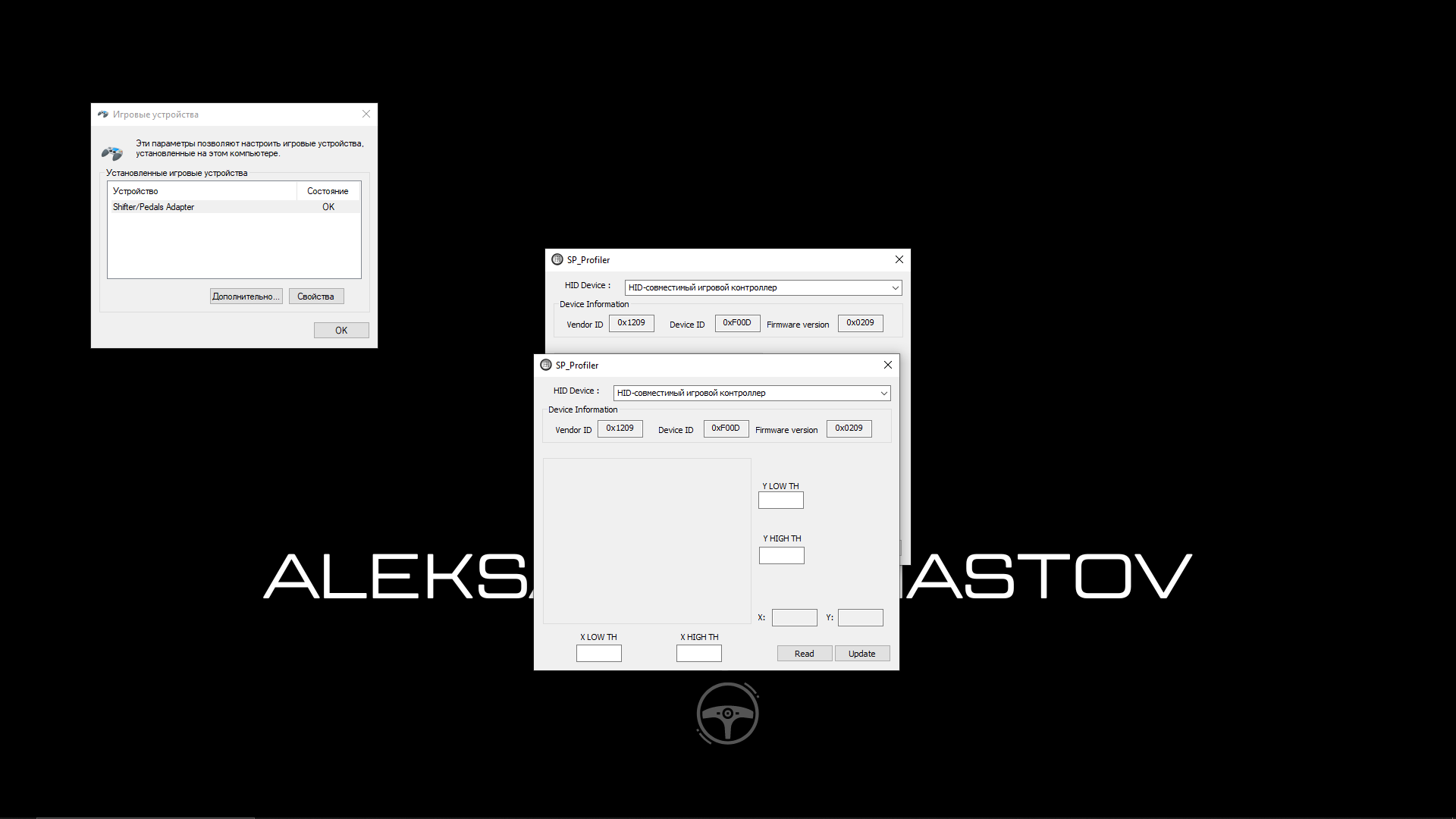Focus the Y HIGH TH input box
This screenshot has width=1456, height=819.
[x=781, y=556]
